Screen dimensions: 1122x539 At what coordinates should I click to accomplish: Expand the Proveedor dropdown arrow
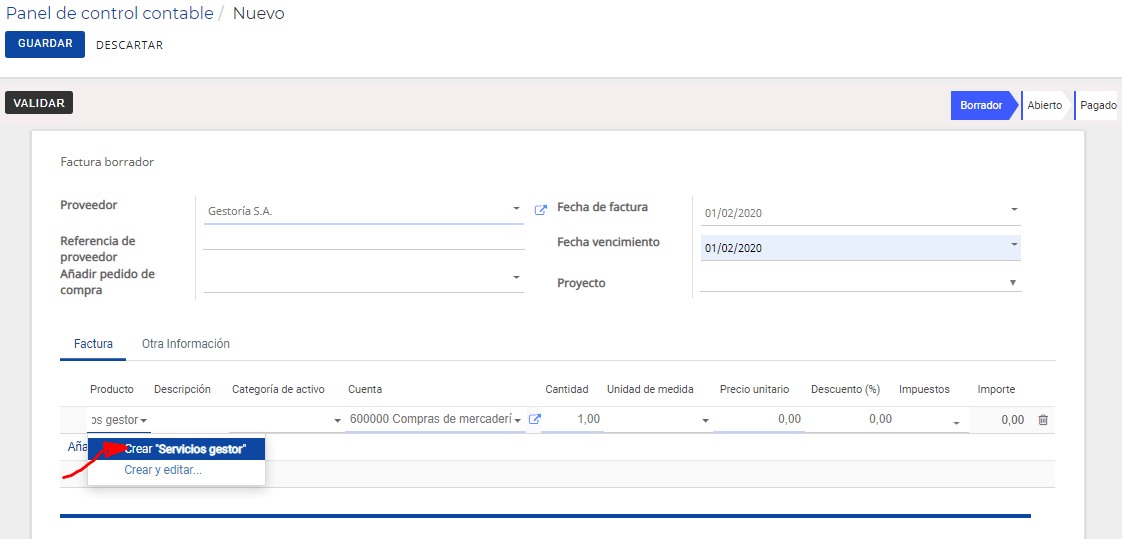pos(516,209)
